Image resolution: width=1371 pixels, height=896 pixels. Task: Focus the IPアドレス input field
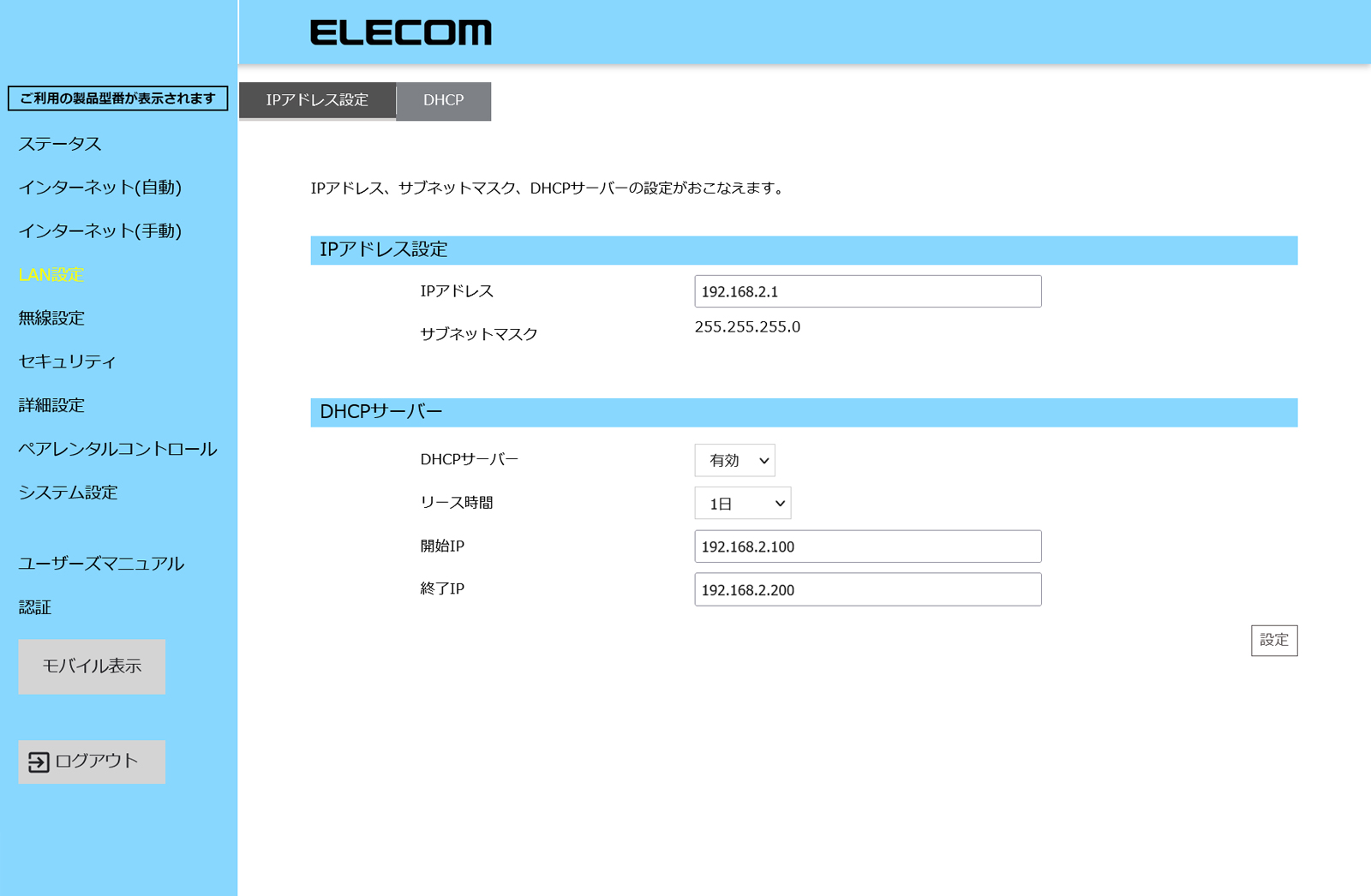(x=868, y=291)
